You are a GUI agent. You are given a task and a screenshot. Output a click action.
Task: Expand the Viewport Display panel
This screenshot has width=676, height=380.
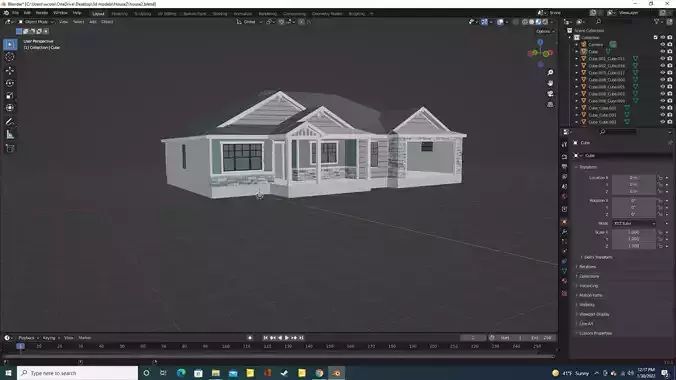(593, 314)
